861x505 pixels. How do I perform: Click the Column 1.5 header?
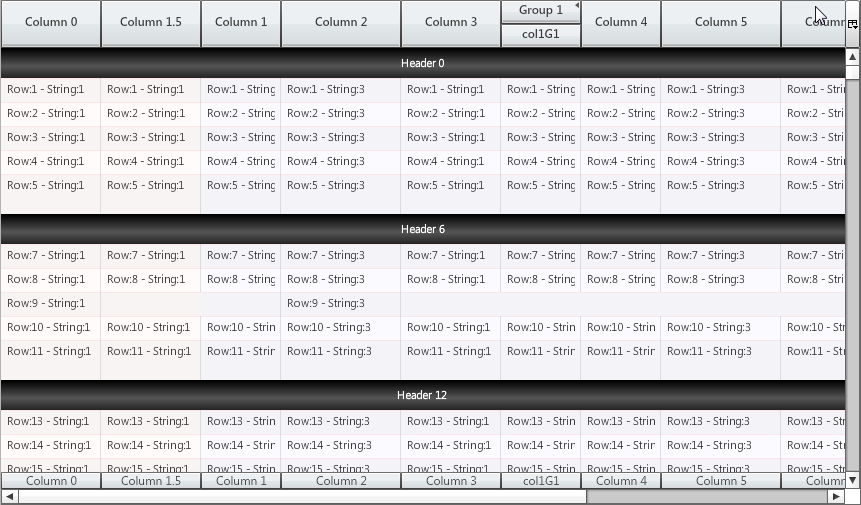tap(151, 22)
